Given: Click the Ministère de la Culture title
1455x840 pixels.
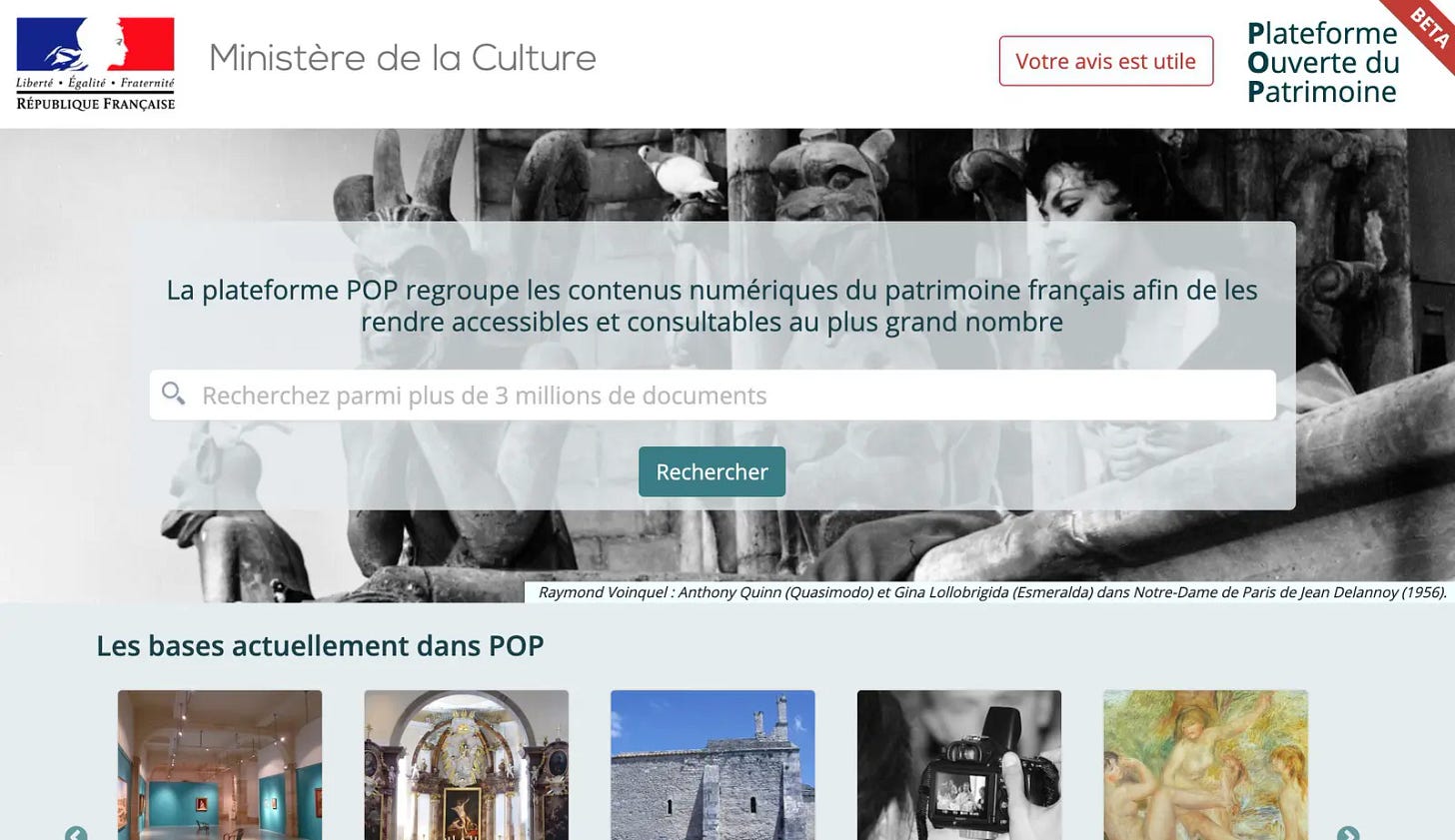Looking at the screenshot, I should coord(402,58).
